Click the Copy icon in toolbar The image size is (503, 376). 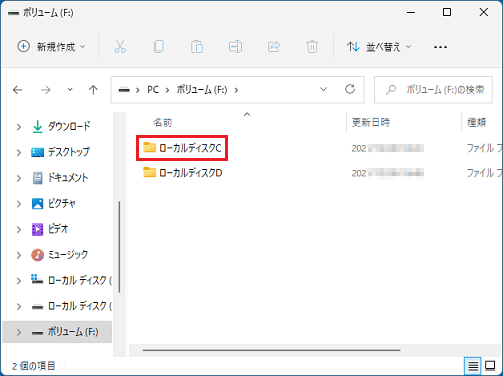(x=159, y=47)
